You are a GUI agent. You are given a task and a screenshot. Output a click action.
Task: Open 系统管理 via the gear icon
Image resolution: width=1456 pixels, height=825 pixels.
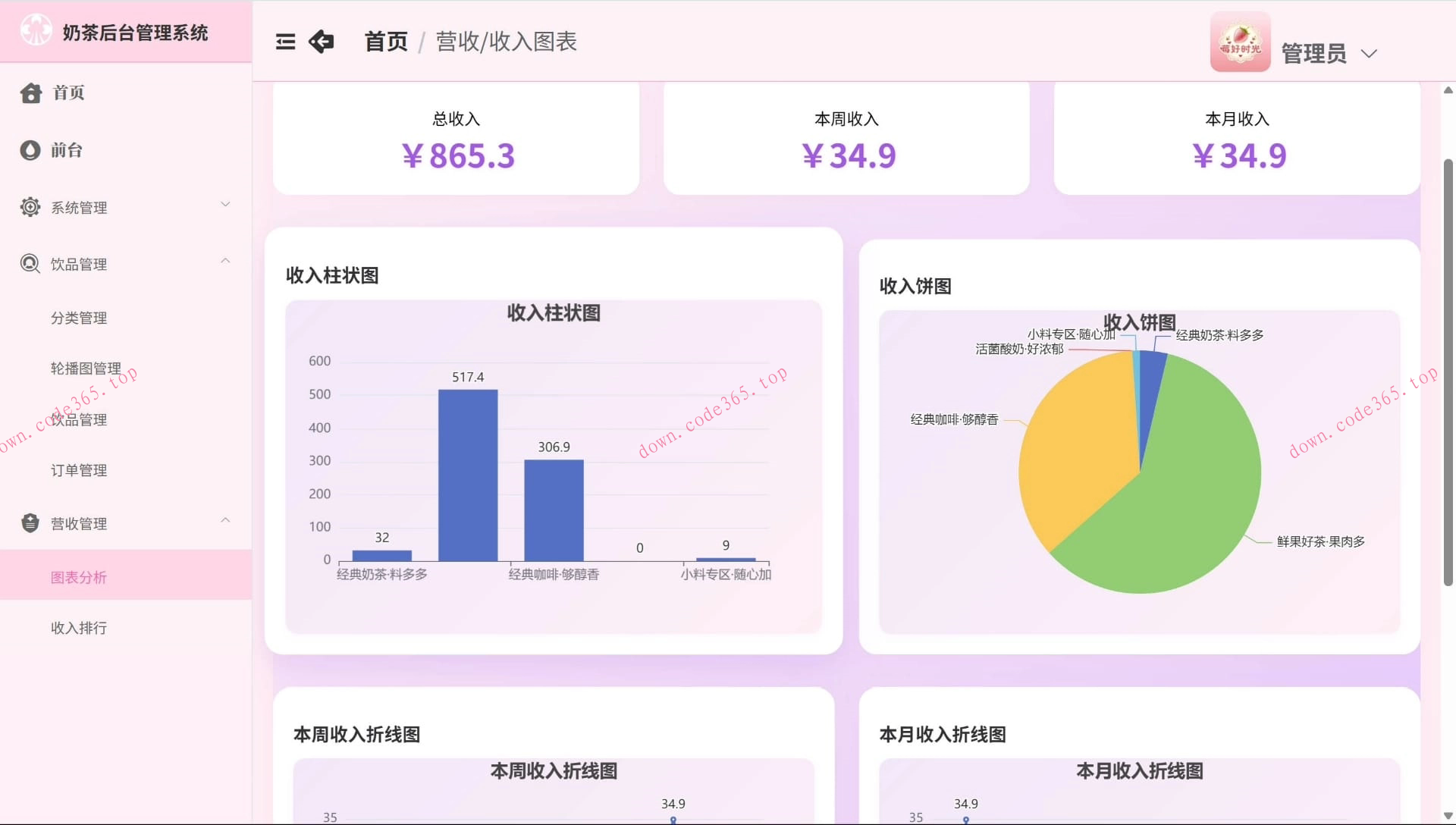(x=30, y=207)
